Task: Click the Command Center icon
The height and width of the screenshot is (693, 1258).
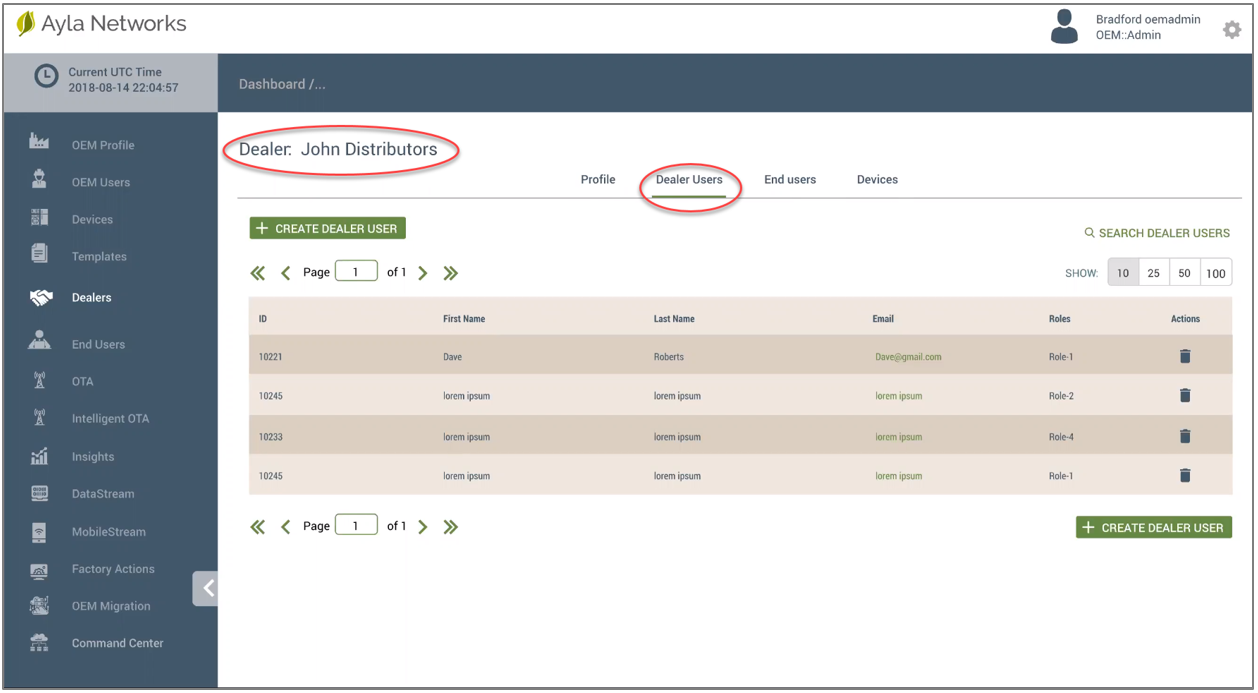Action: click(x=39, y=643)
